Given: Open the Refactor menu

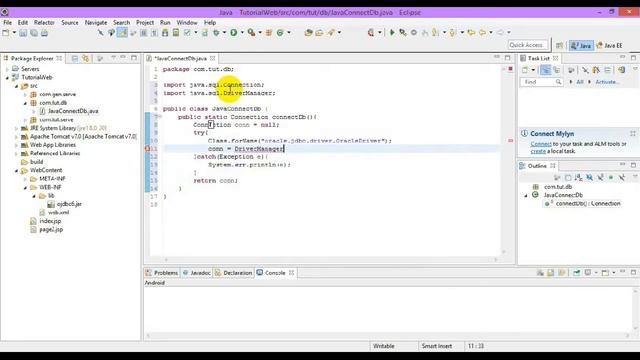Looking at the screenshot, I should (44, 22).
